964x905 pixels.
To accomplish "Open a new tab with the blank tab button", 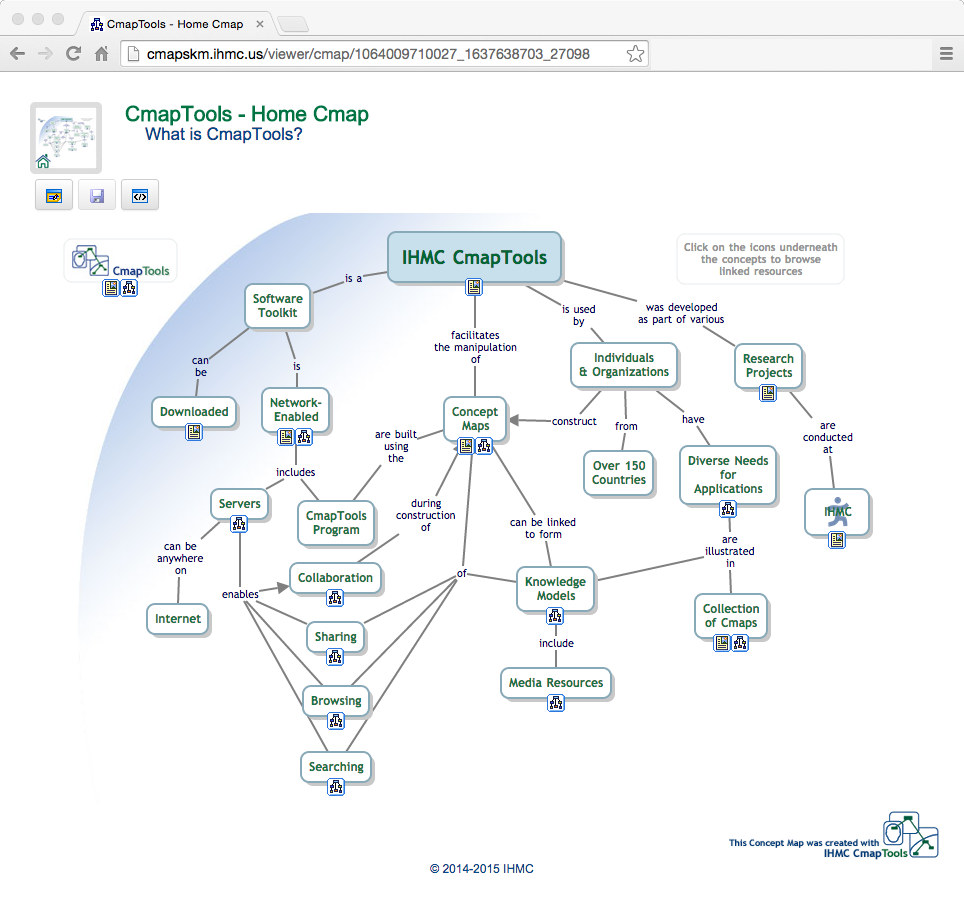I will coord(292,24).
